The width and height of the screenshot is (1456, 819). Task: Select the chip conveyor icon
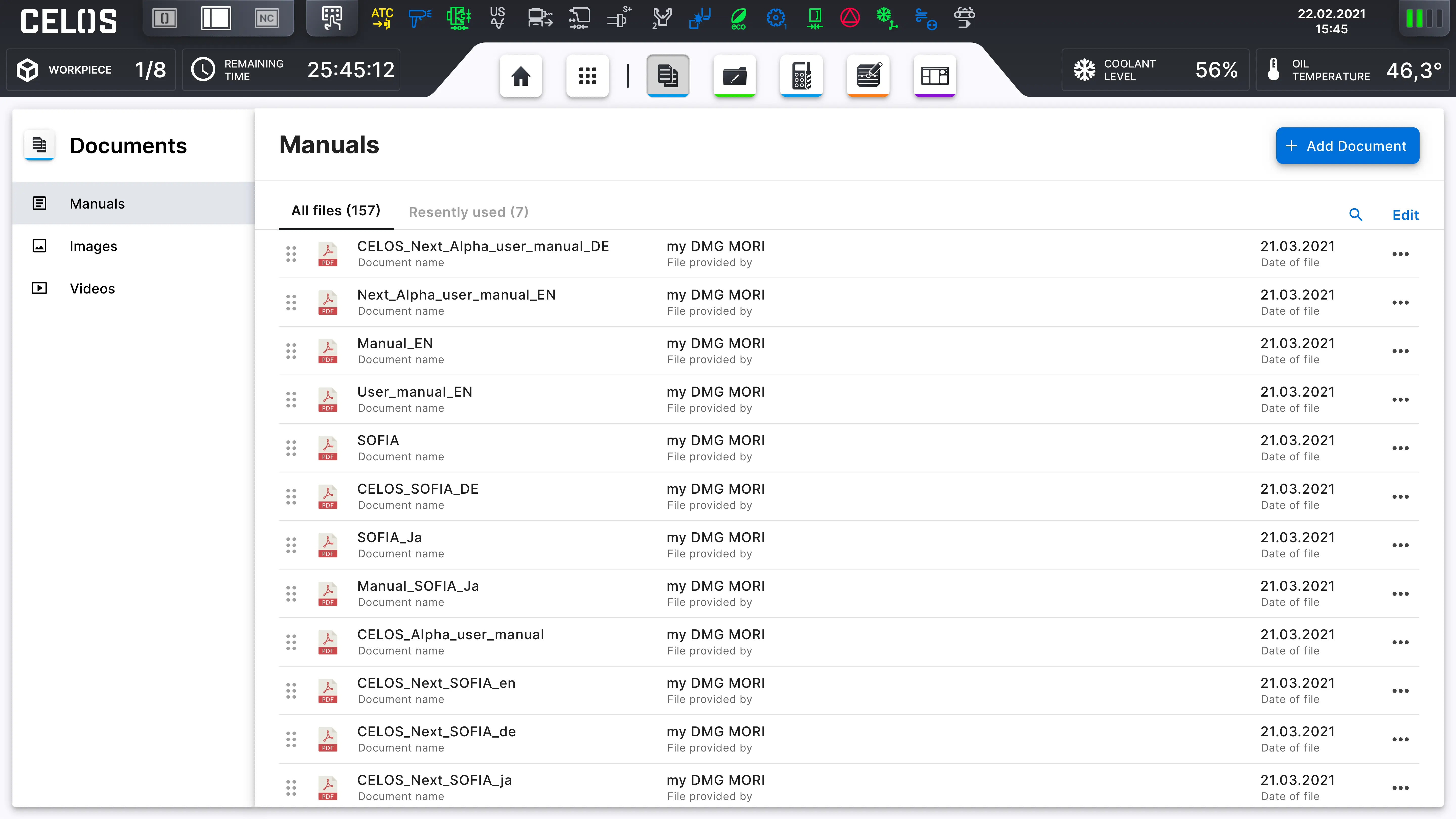tap(964, 18)
